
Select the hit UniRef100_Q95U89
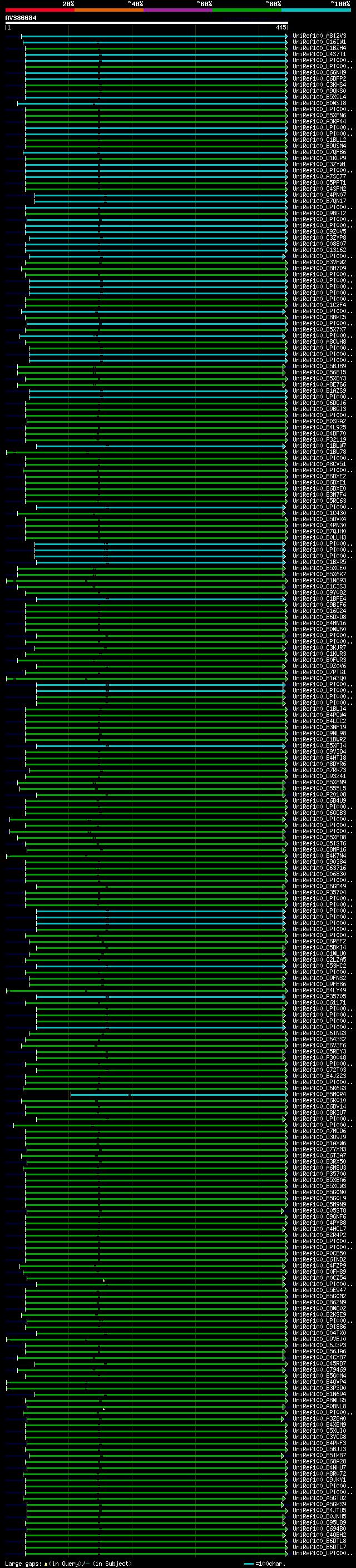(319, 1522)
